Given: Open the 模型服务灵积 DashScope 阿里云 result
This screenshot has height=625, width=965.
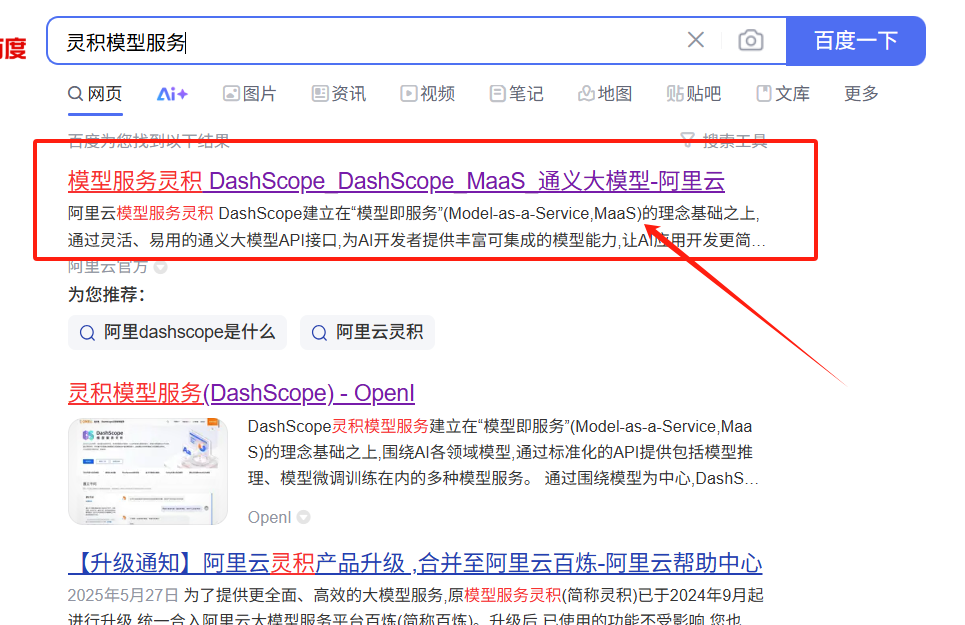Looking at the screenshot, I should 396,181.
